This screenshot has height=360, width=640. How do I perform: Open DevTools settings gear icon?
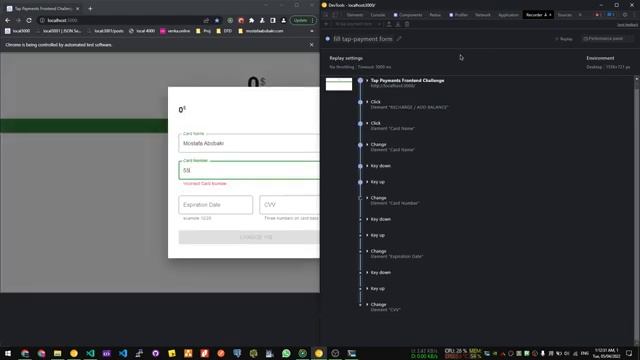point(625,15)
